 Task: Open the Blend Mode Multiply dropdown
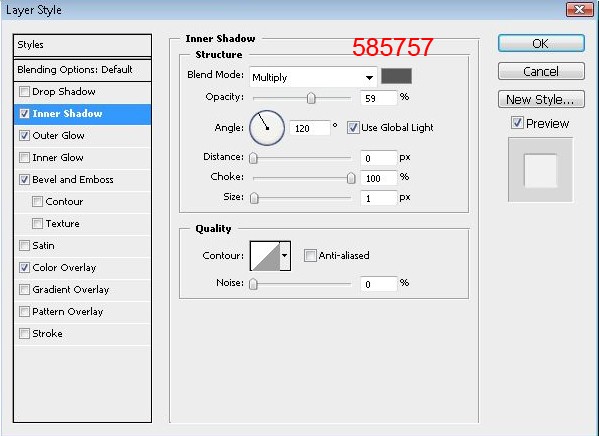point(313,78)
